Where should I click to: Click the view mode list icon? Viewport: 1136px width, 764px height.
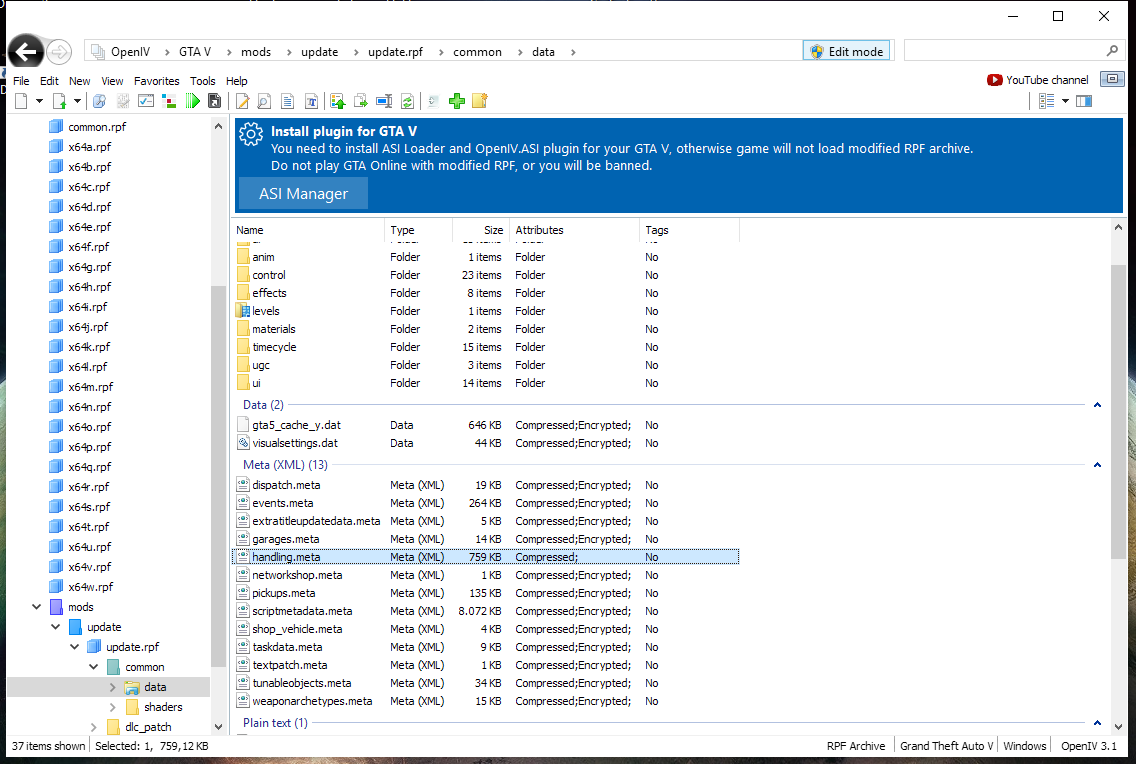[x=1047, y=101]
